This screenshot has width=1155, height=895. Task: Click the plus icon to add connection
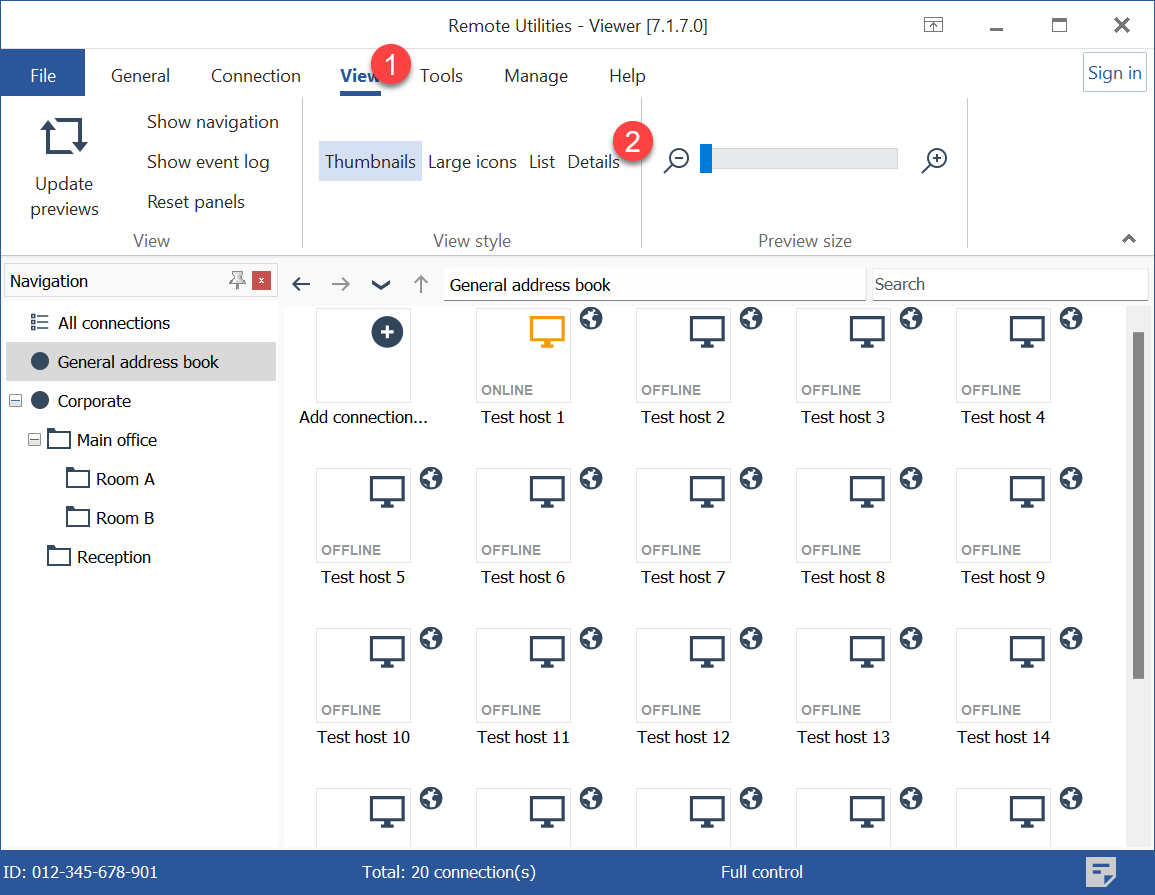click(x=387, y=332)
